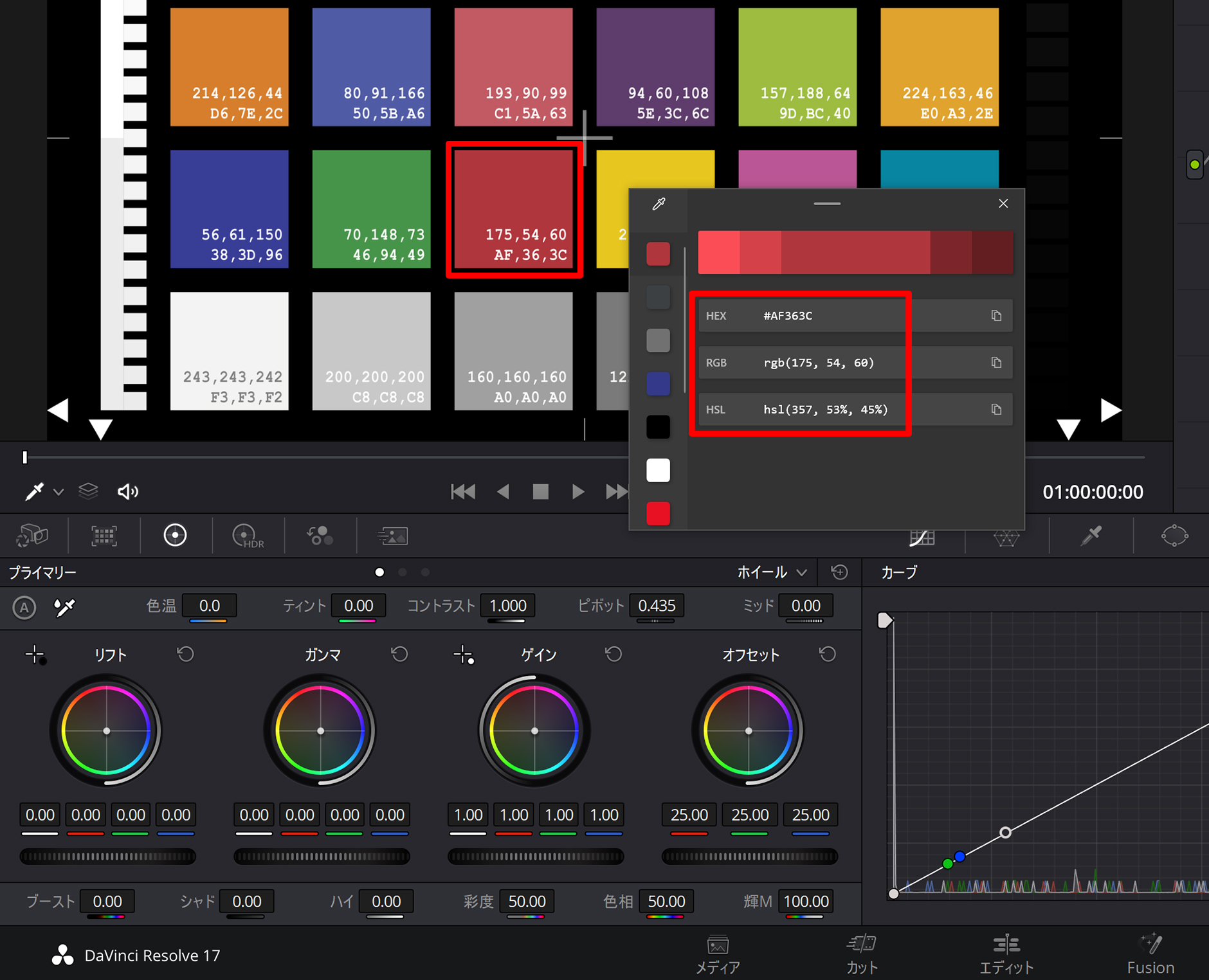Switch to the カット page
Viewport: 1209px width, 980px height.
click(x=862, y=954)
